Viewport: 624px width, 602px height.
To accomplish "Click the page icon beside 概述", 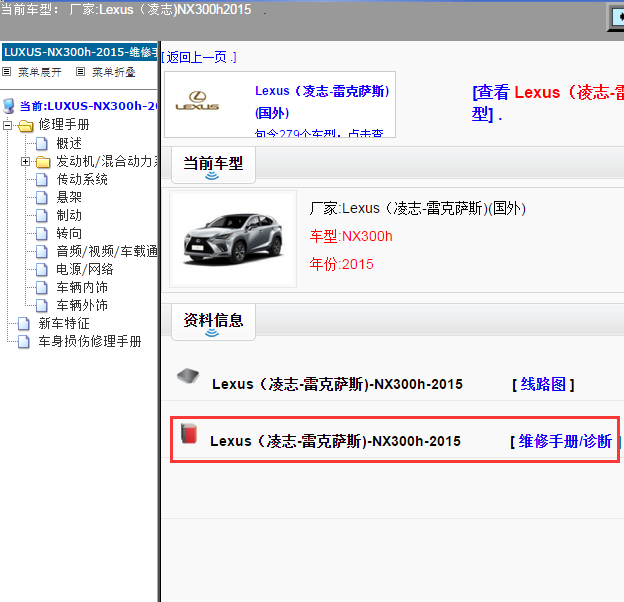I will [42, 144].
